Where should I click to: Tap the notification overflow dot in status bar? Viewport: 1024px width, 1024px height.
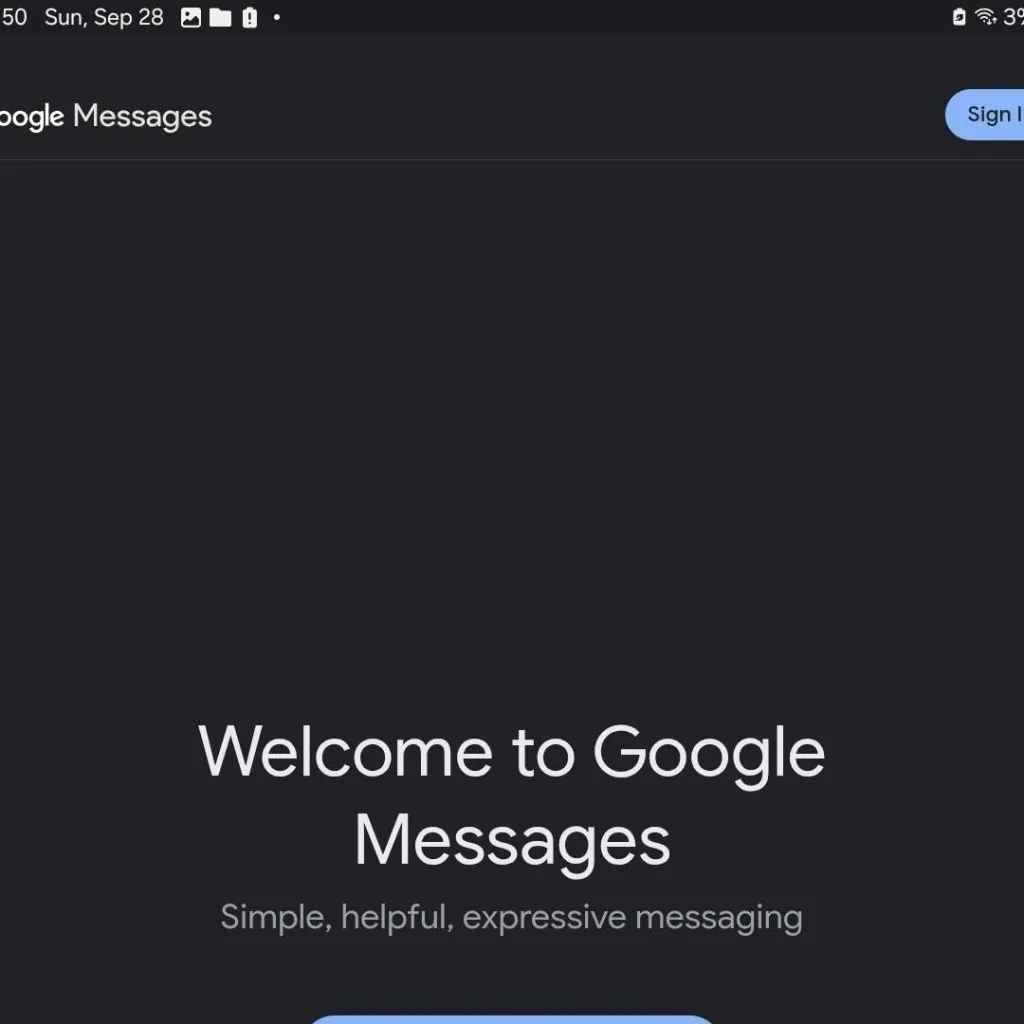[277, 18]
